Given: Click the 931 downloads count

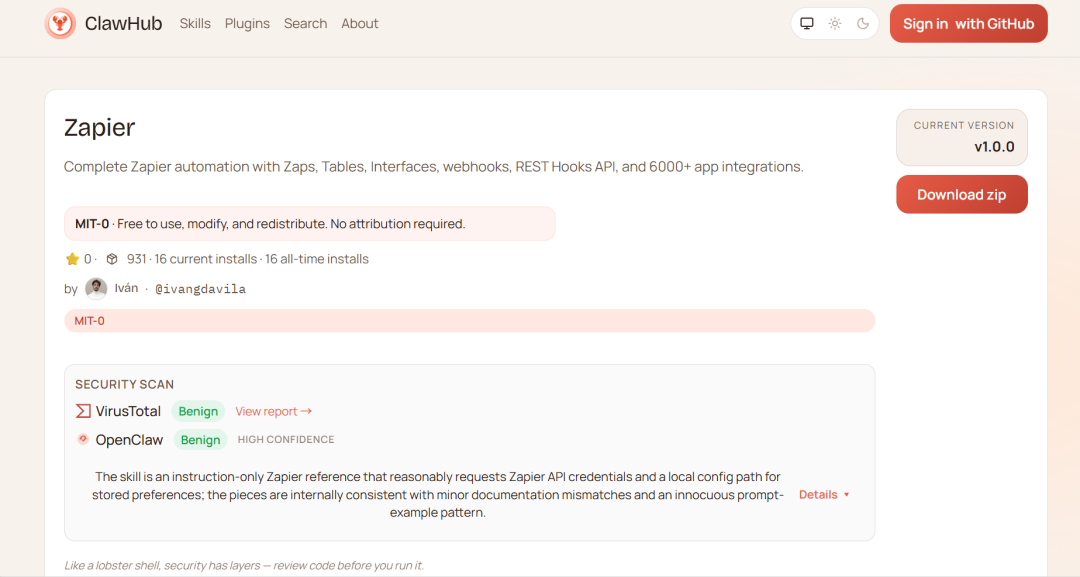Looking at the screenshot, I should tap(136, 259).
